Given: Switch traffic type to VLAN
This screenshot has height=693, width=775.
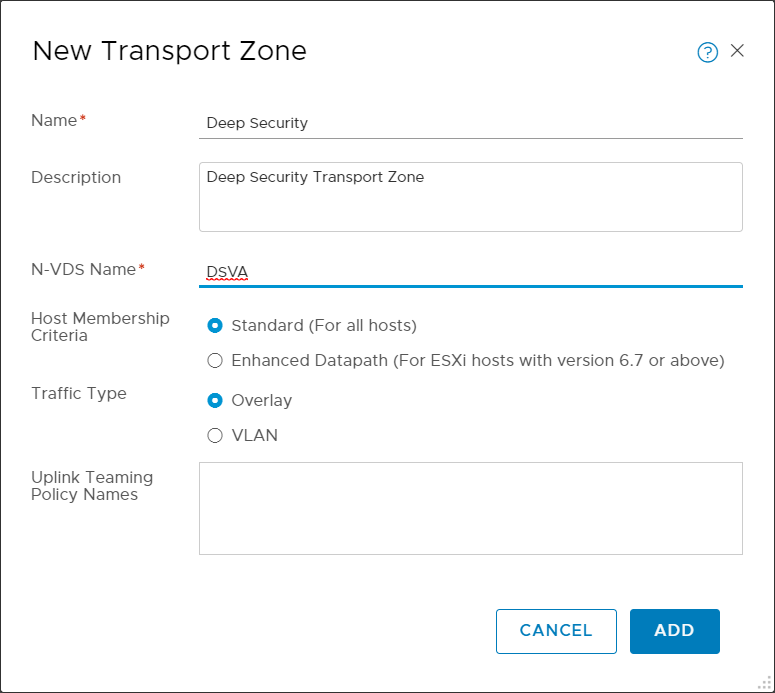Looking at the screenshot, I should 215,435.
